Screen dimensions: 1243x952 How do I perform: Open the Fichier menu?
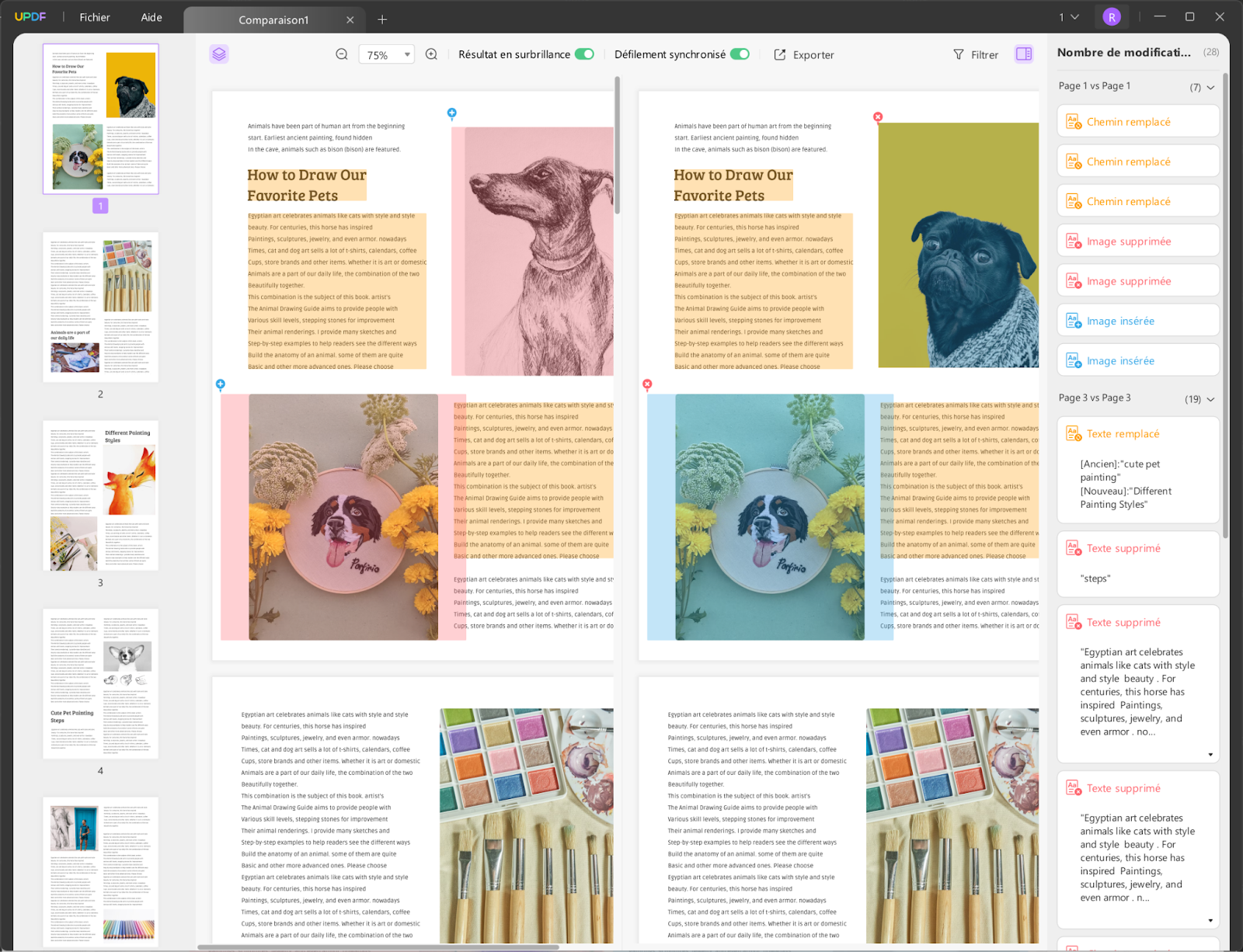coord(95,17)
